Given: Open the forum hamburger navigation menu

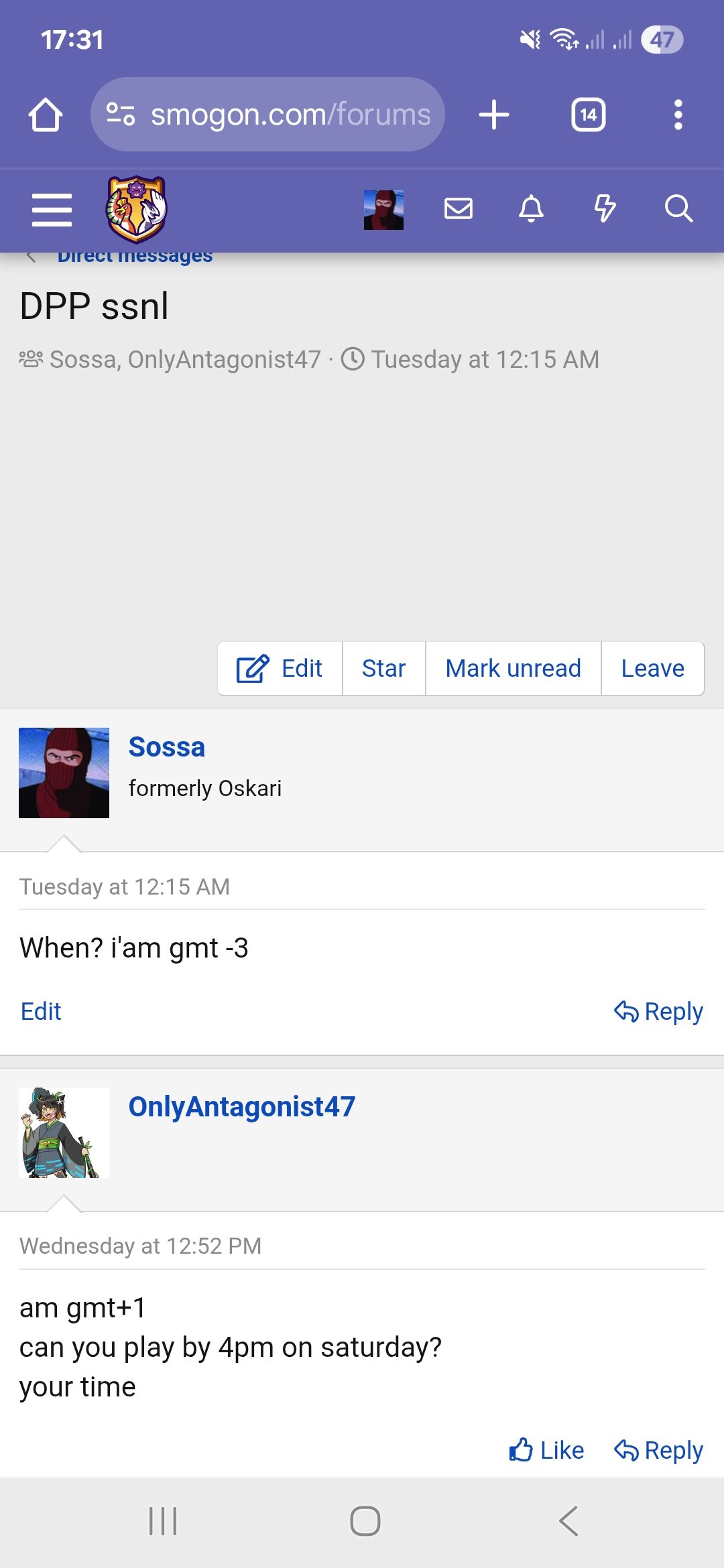Looking at the screenshot, I should pos(52,210).
